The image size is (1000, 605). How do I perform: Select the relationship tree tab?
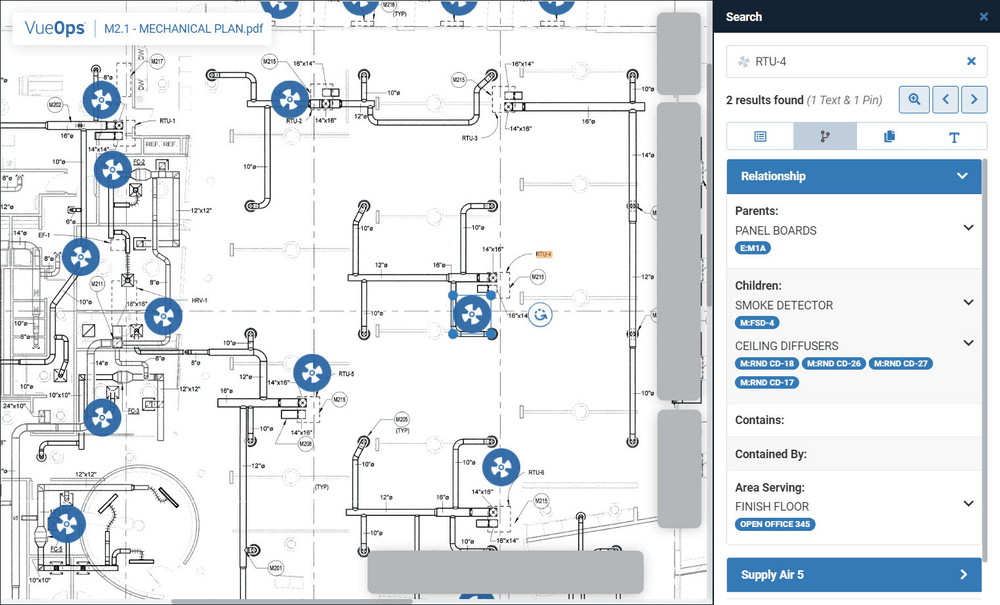[825, 137]
